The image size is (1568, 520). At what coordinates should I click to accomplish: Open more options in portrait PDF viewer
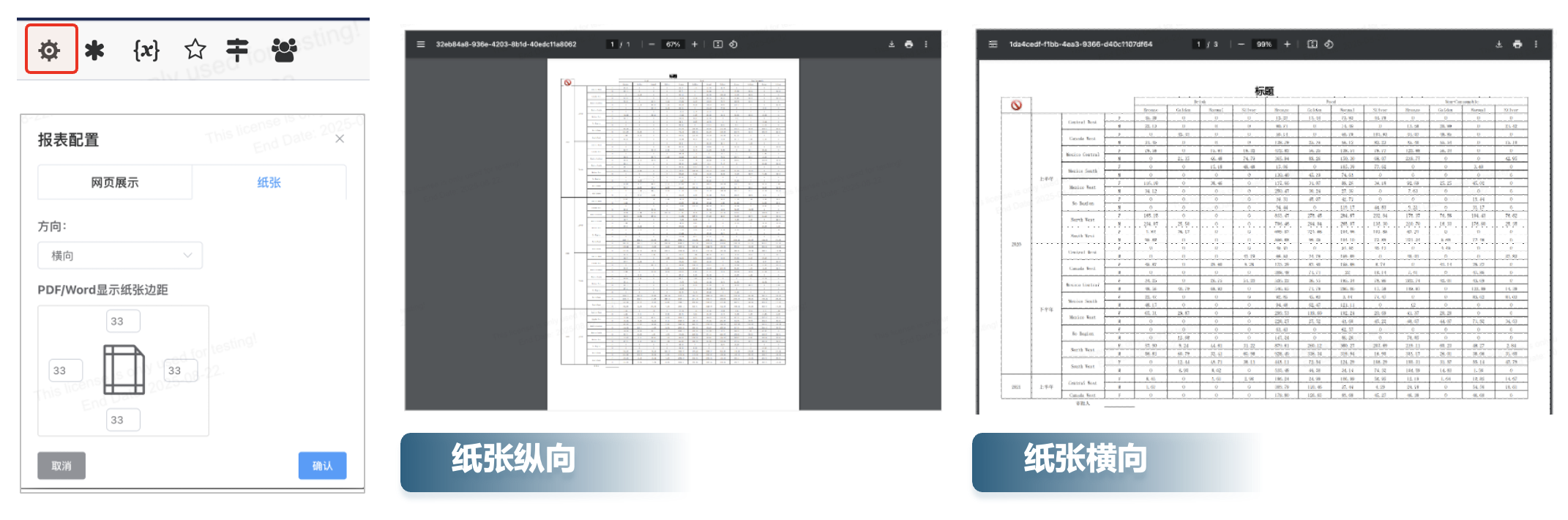click(x=926, y=45)
